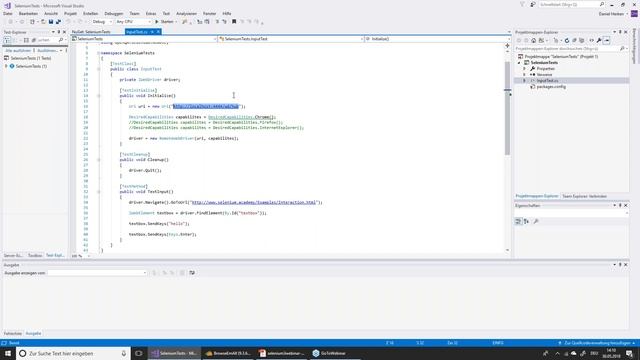Click 'Alle ausführen' in Test-Explorer
The image size is (640, 360).
[18, 51]
